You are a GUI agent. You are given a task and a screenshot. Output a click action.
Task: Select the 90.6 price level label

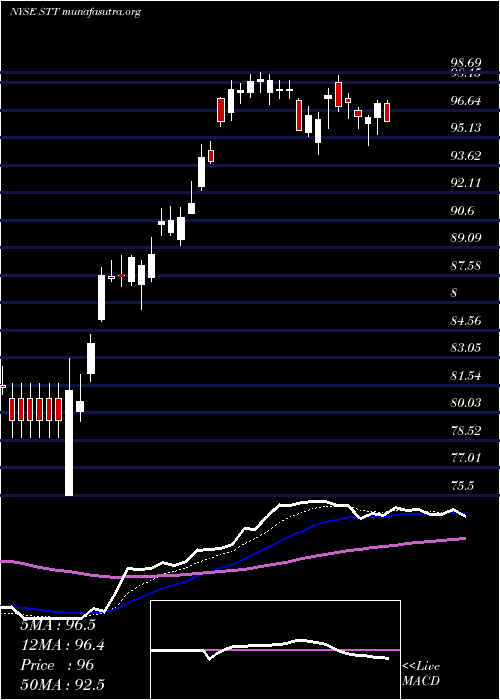click(462, 211)
